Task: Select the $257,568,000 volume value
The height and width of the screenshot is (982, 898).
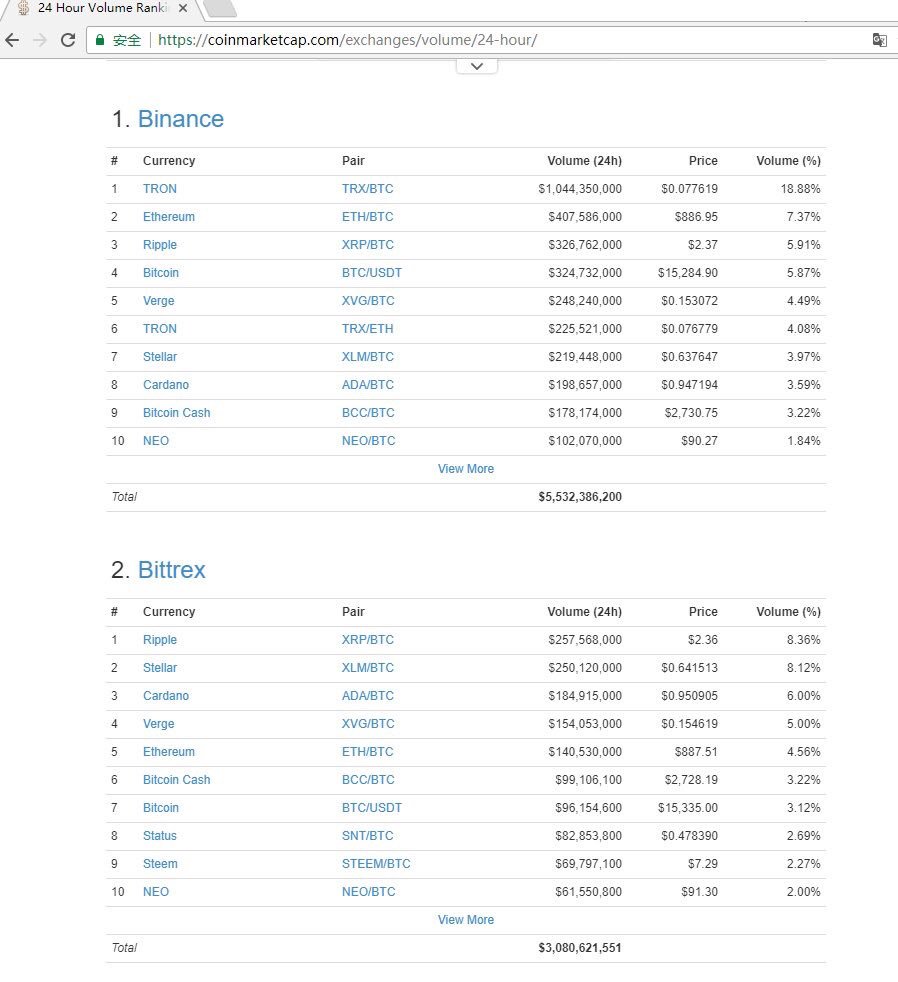Action: pos(585,640)
